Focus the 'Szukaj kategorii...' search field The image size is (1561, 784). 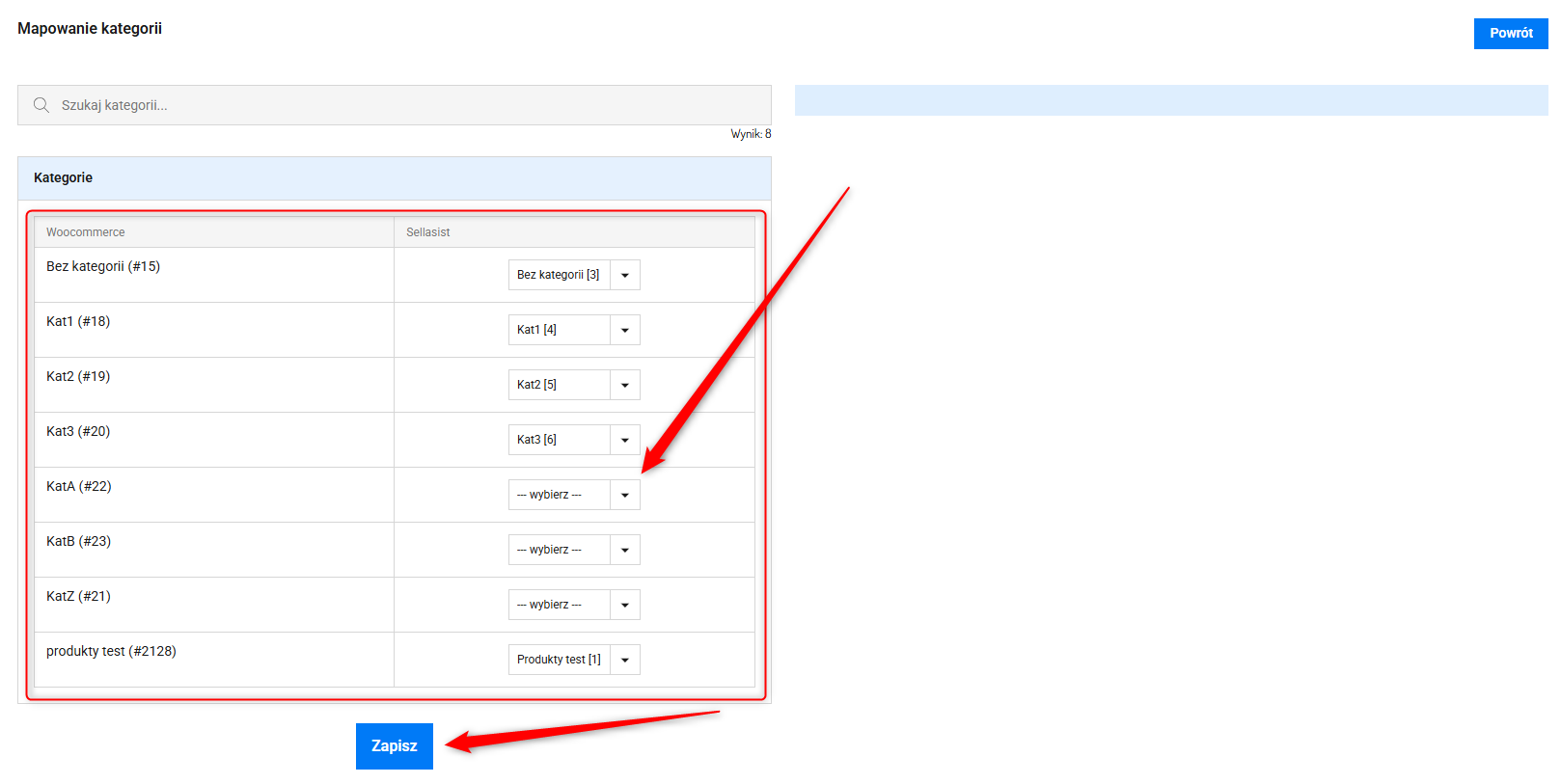tap(405, 105)
